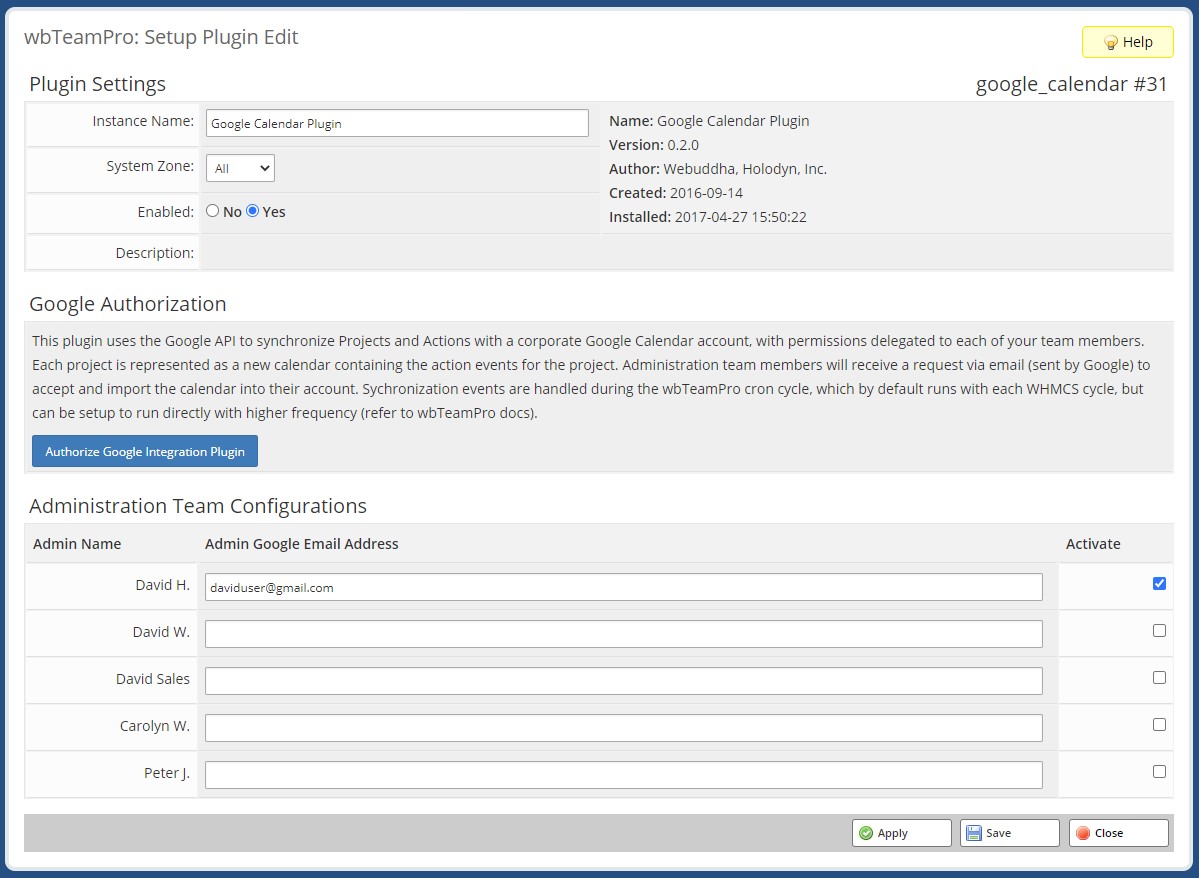Click the Help lightbulb icon
The height and width of the screenshot is (878, 1199).
(x=1110, y=42)
